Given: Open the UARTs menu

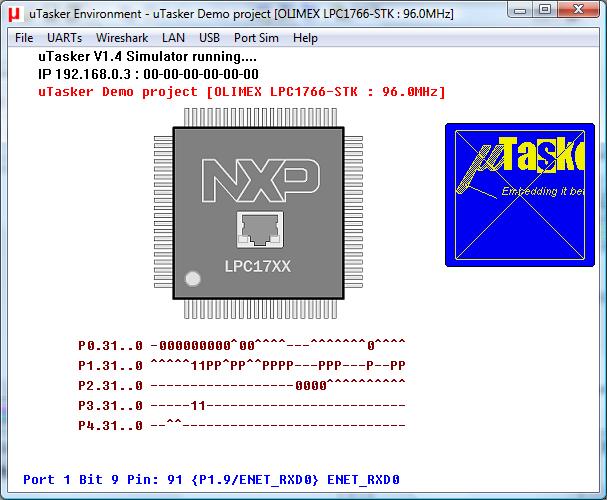Looking at the screenshot, I should click(x=64, y=38).
